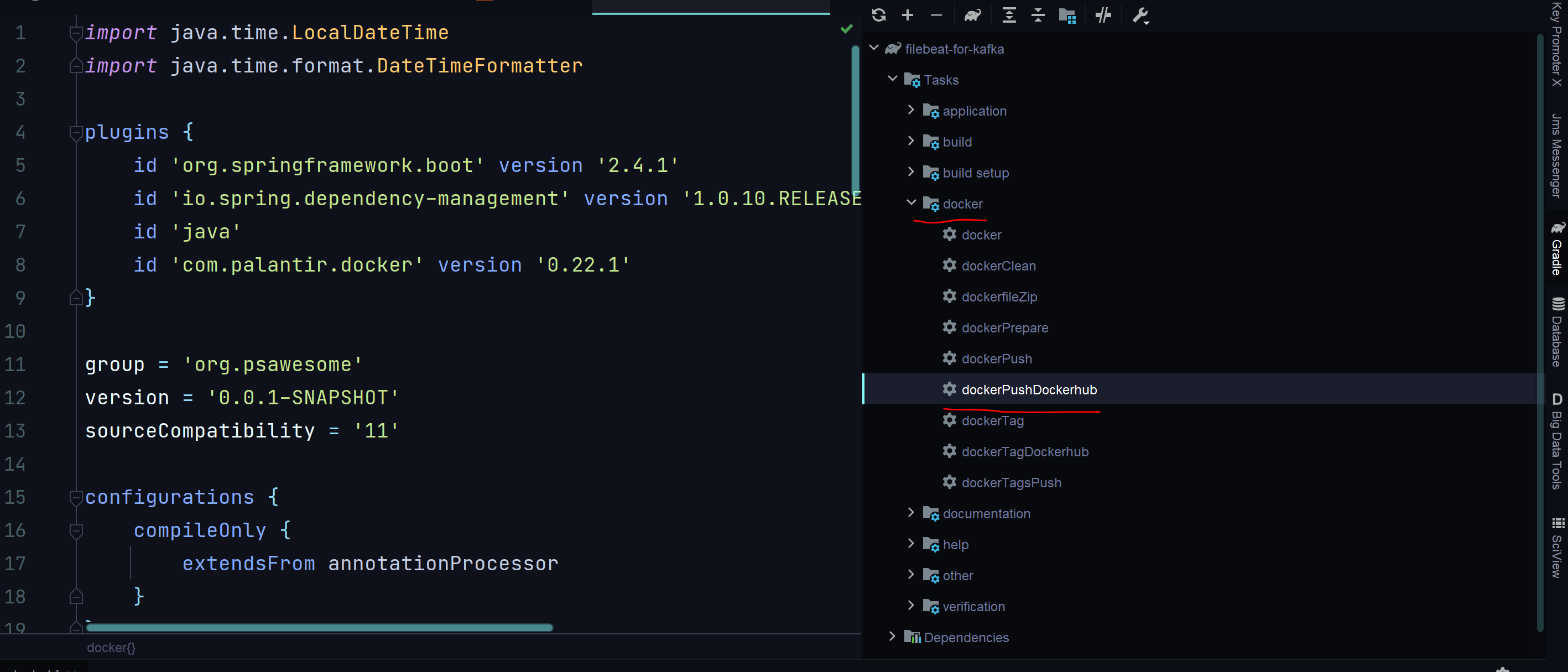Fold the plugins block at line 4

pyautogui.click(x=76, y=132)
